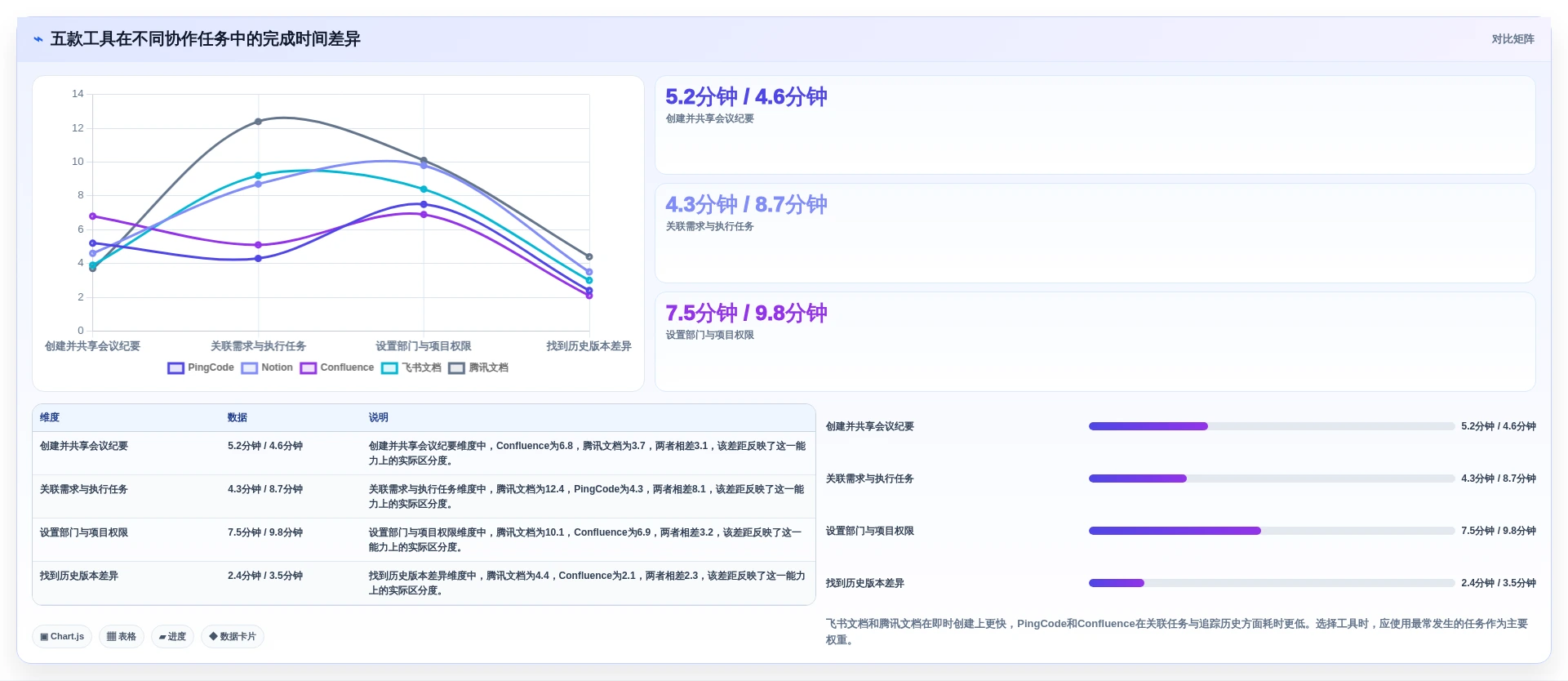The width and height of the screenshot is (1568, 681).
Task: Click the 数据卡片 tag chip
Action: [233, 636]
